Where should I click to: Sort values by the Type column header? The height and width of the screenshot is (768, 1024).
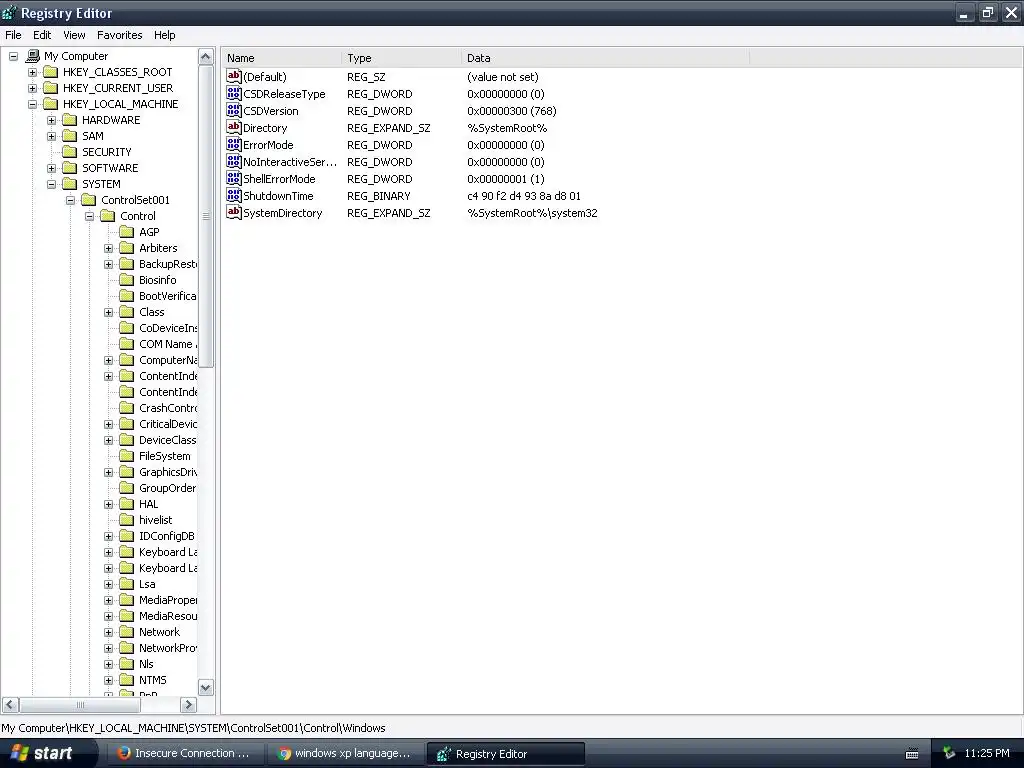[401, 58]
